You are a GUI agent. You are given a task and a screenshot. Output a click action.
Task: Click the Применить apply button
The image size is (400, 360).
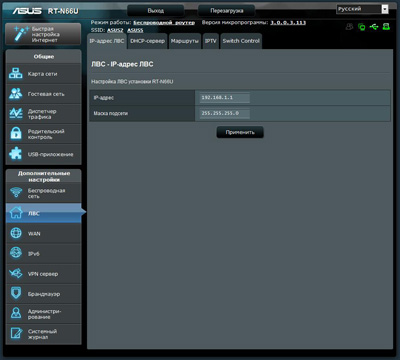pyautogui.click(x=240, y=132)
